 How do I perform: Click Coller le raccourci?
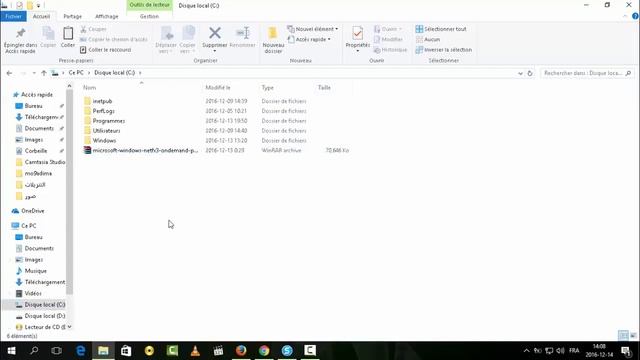(x=106, y=50)
